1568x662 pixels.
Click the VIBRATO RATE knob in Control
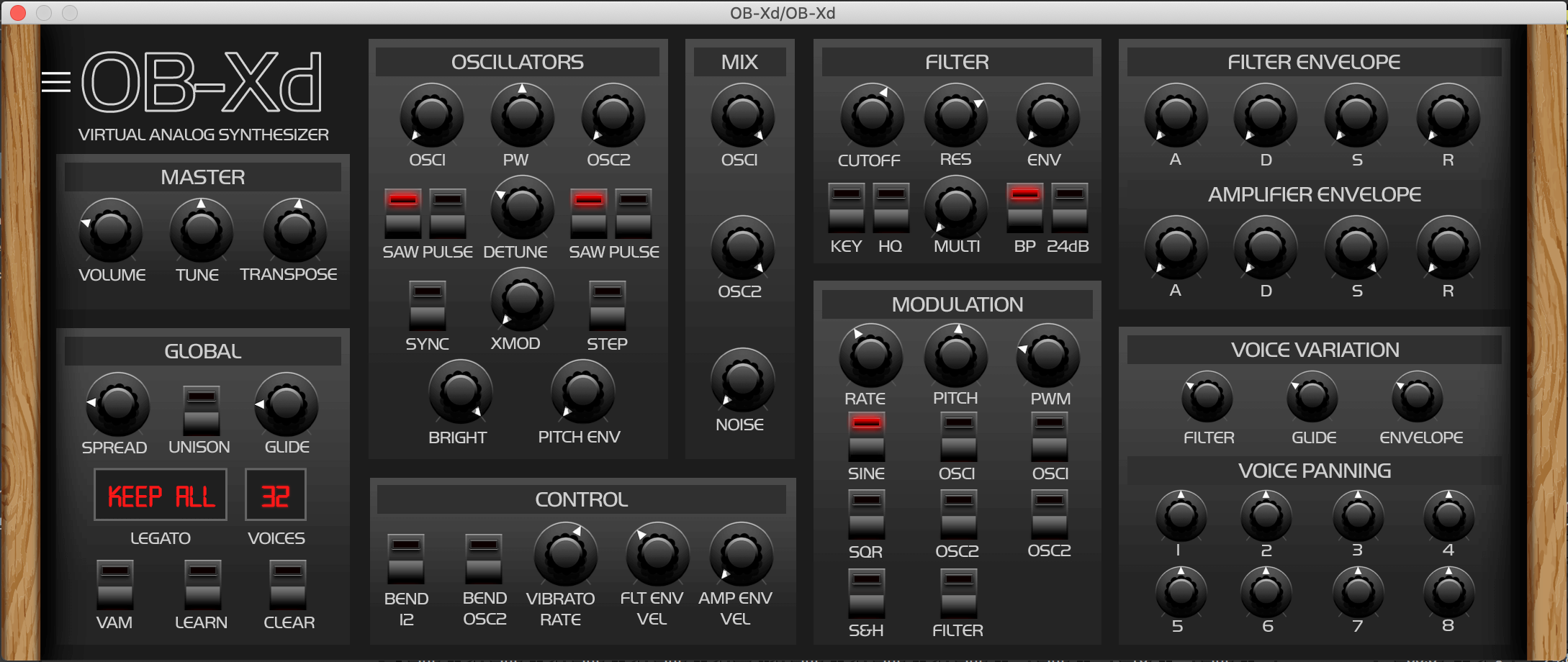click(x=564, y=554)
